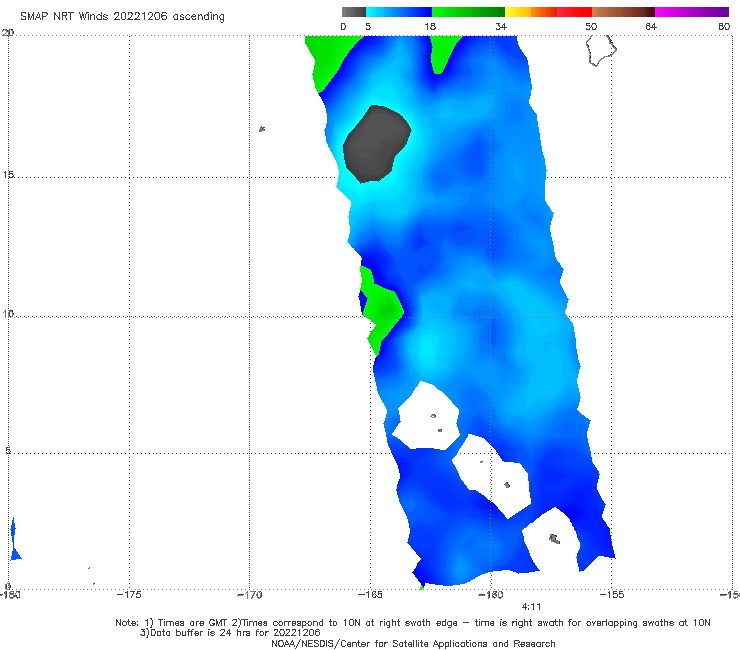Viewport: 740px width, 650px height.
Task: Click the color bar label '50'
Action: [591, 26]
